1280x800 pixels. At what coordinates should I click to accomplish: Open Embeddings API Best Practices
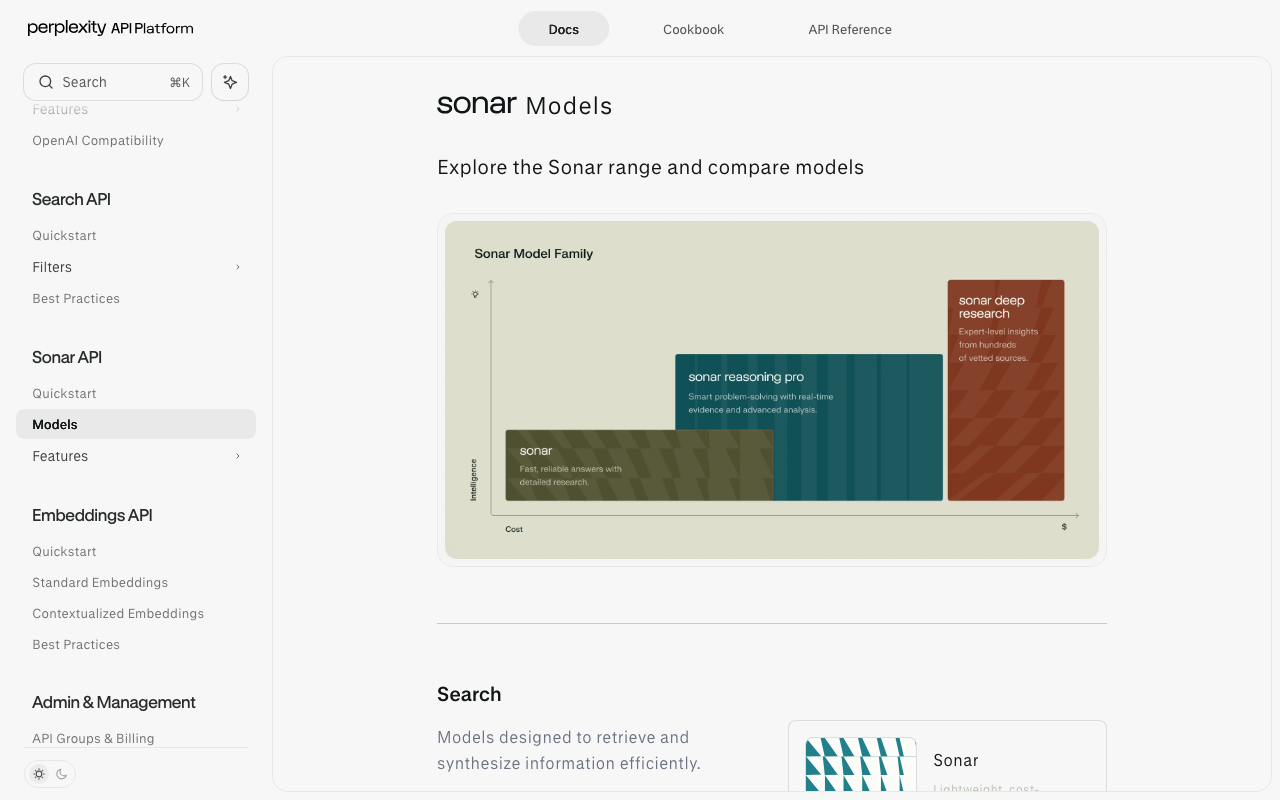coord(76,645)
